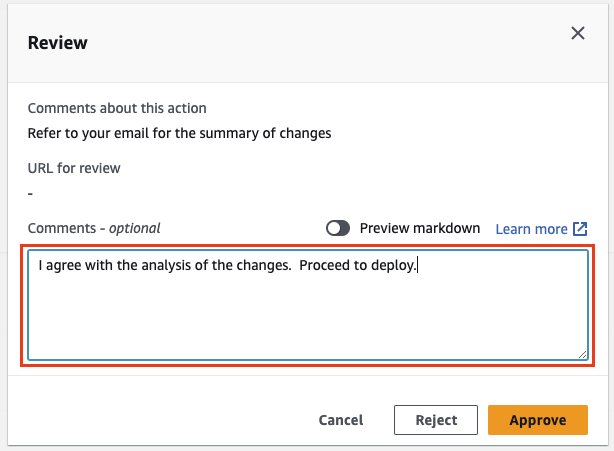Viewport: 614px width, 451px height.
Task: Click the "Refer to your email" summary text
Action: pyautogui.click(x=179, y=132)
